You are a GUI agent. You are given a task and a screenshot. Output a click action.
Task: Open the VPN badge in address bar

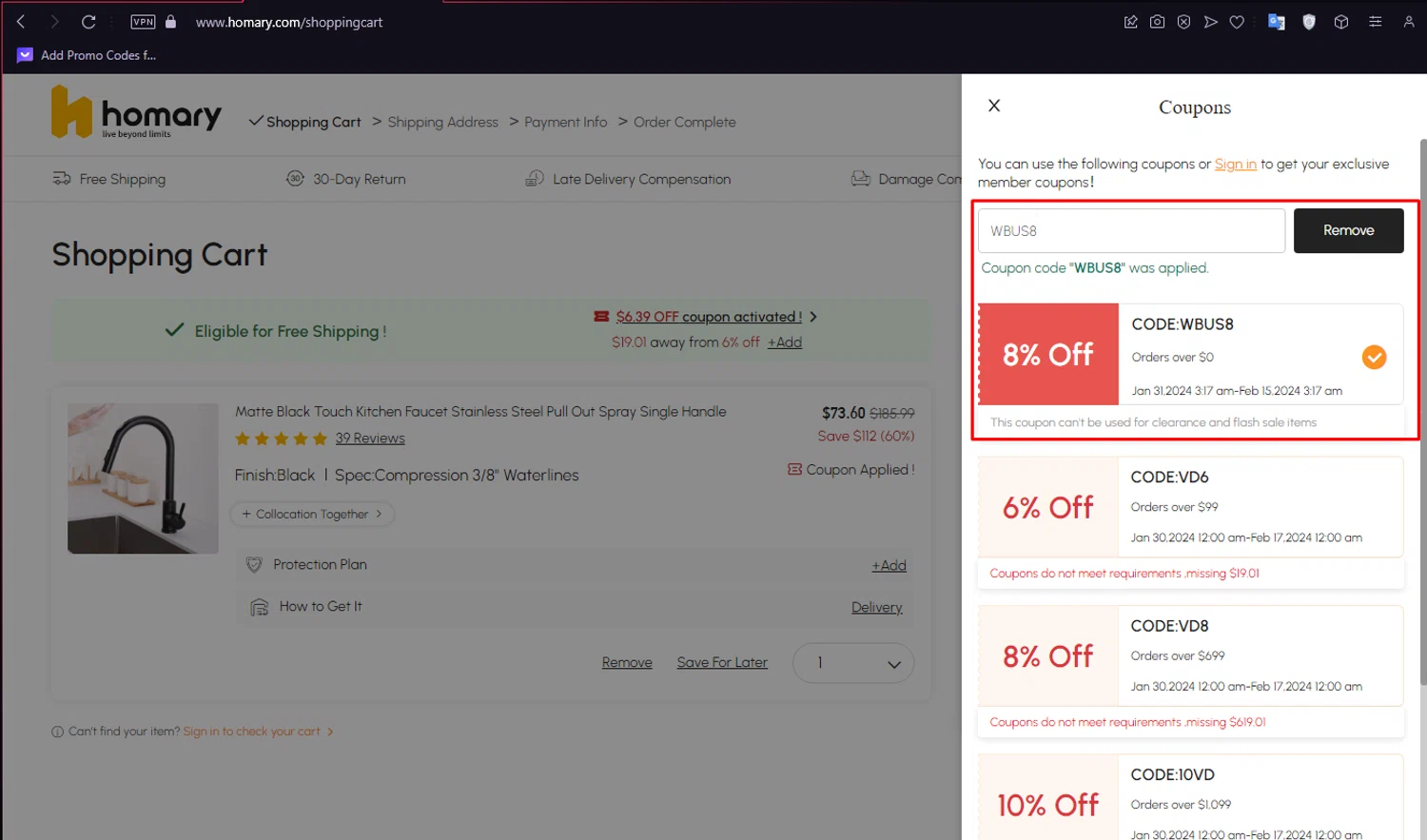coord(143,22)
